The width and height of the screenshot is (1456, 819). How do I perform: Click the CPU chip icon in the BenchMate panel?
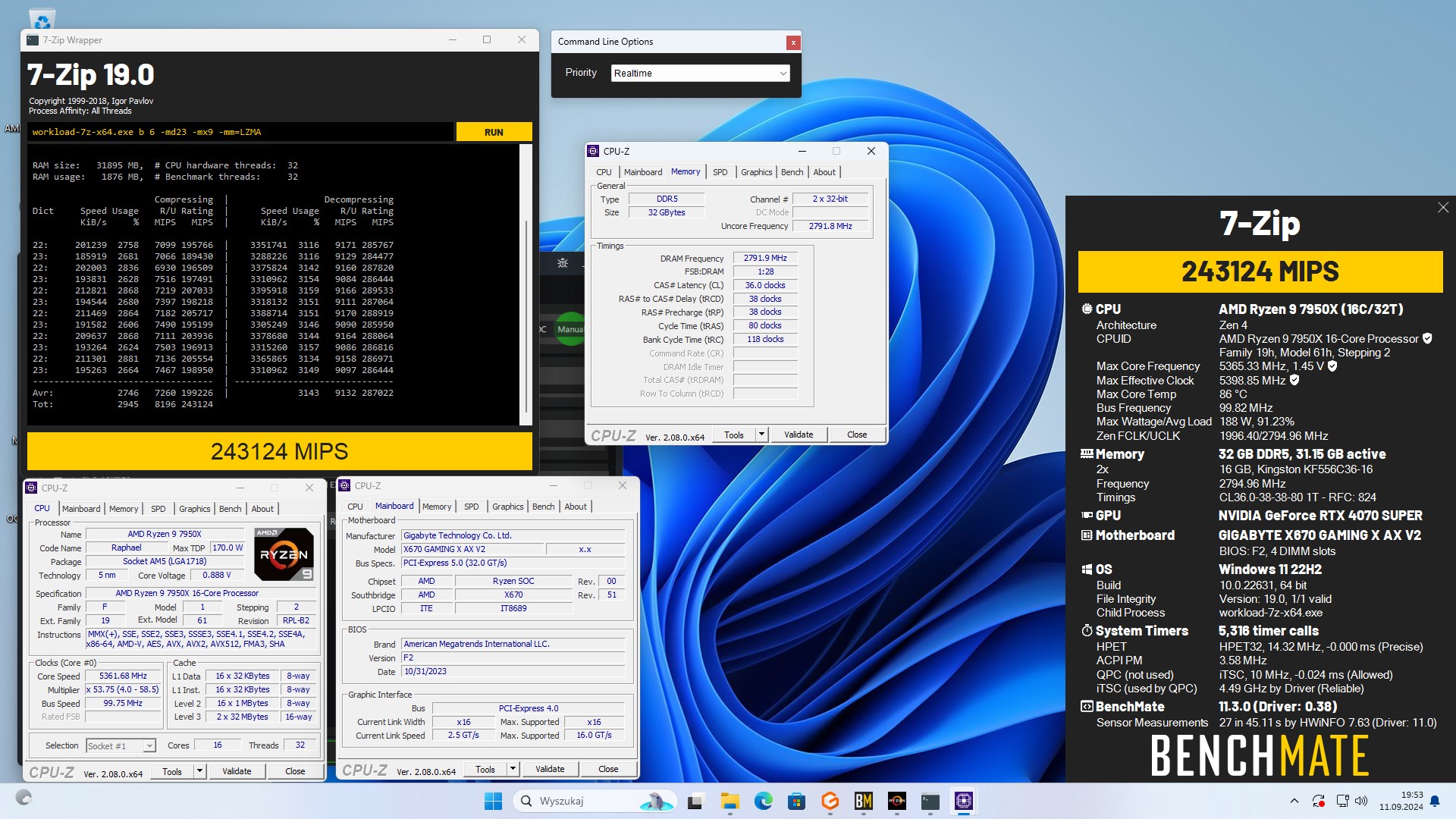(x=1087, y=309)
